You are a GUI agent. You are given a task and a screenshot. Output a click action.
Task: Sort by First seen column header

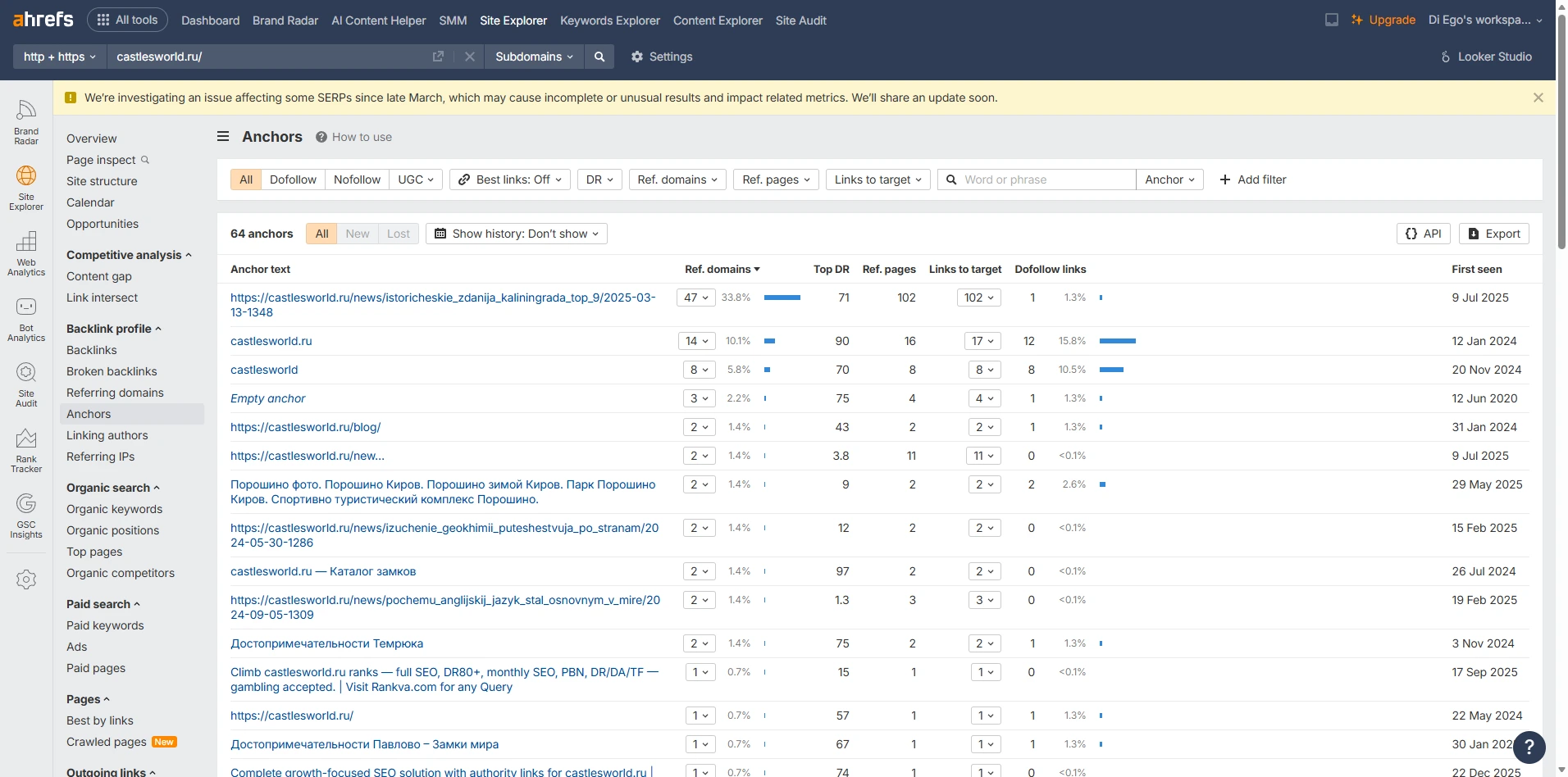click(x=1477, y=269)
